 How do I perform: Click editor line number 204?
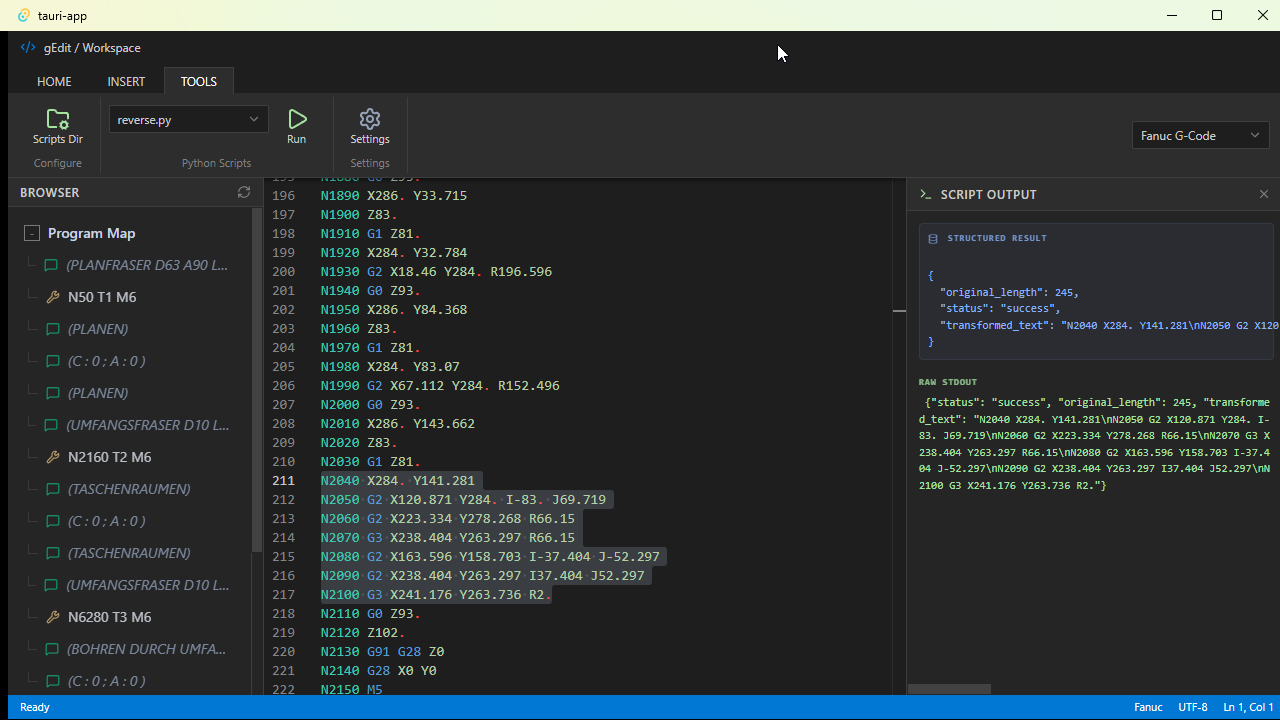pos(284,347)
